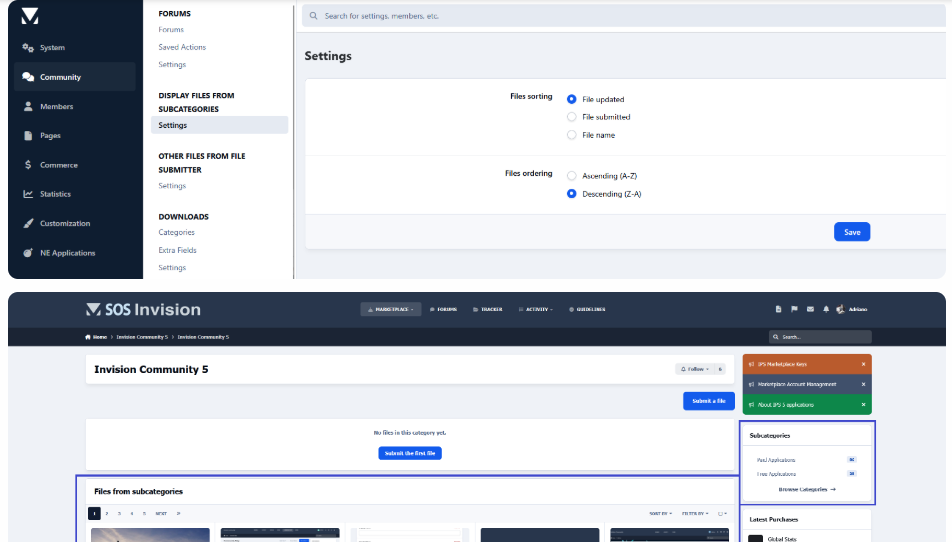
Task: Click the flag reports icon in header
Action: (x=794, y=309)
